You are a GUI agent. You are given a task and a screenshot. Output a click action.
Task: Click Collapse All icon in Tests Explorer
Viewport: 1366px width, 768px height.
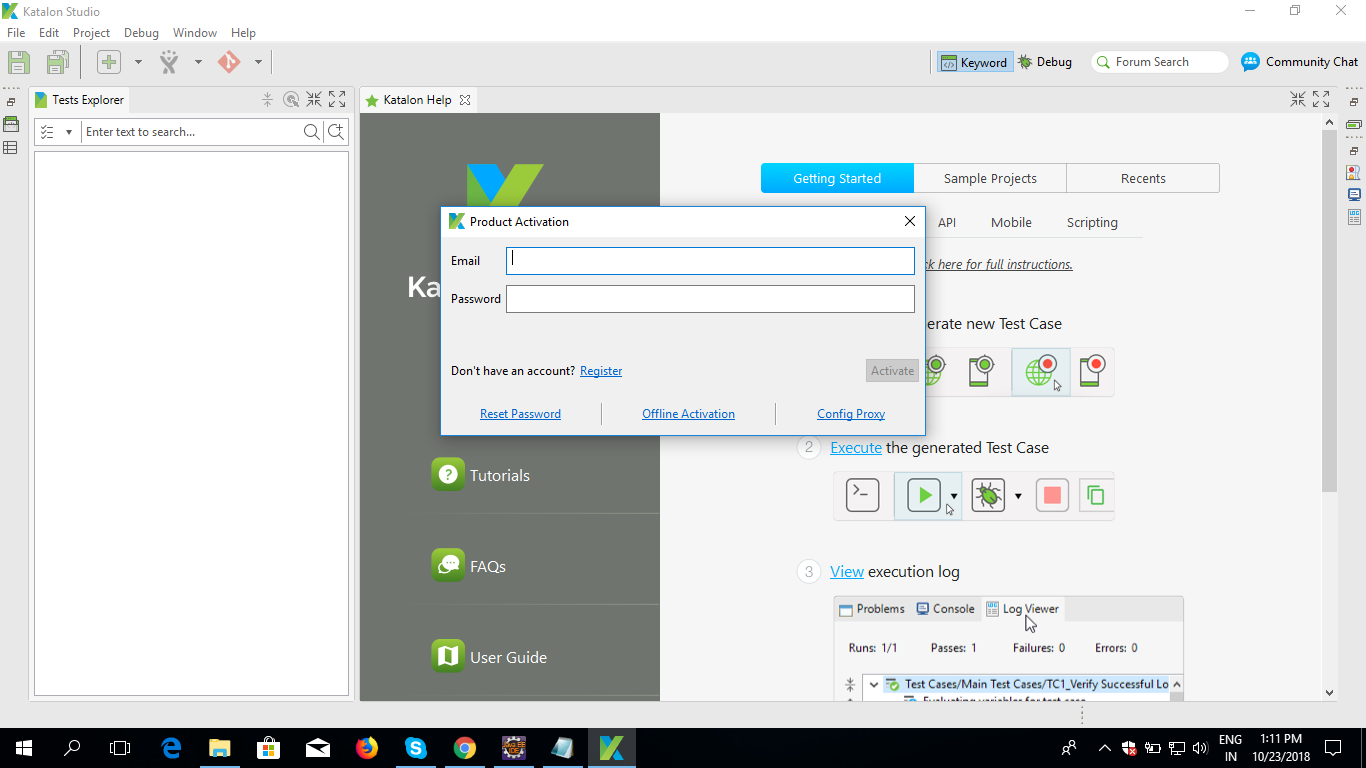267,100
